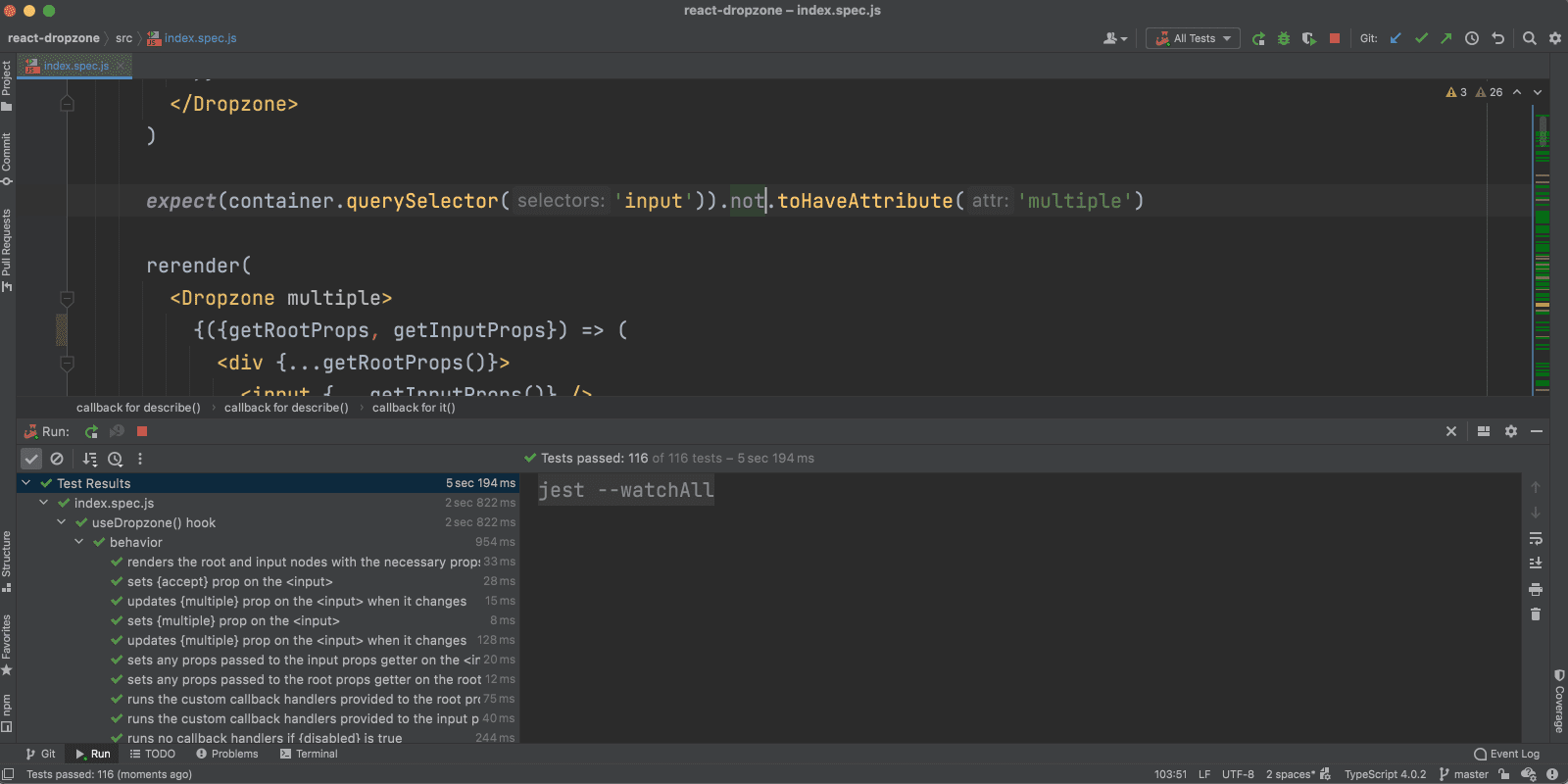Close the Run tab output
Image resolution: width=1568 pixels, height=784 pixels.
coord(1451,431)
